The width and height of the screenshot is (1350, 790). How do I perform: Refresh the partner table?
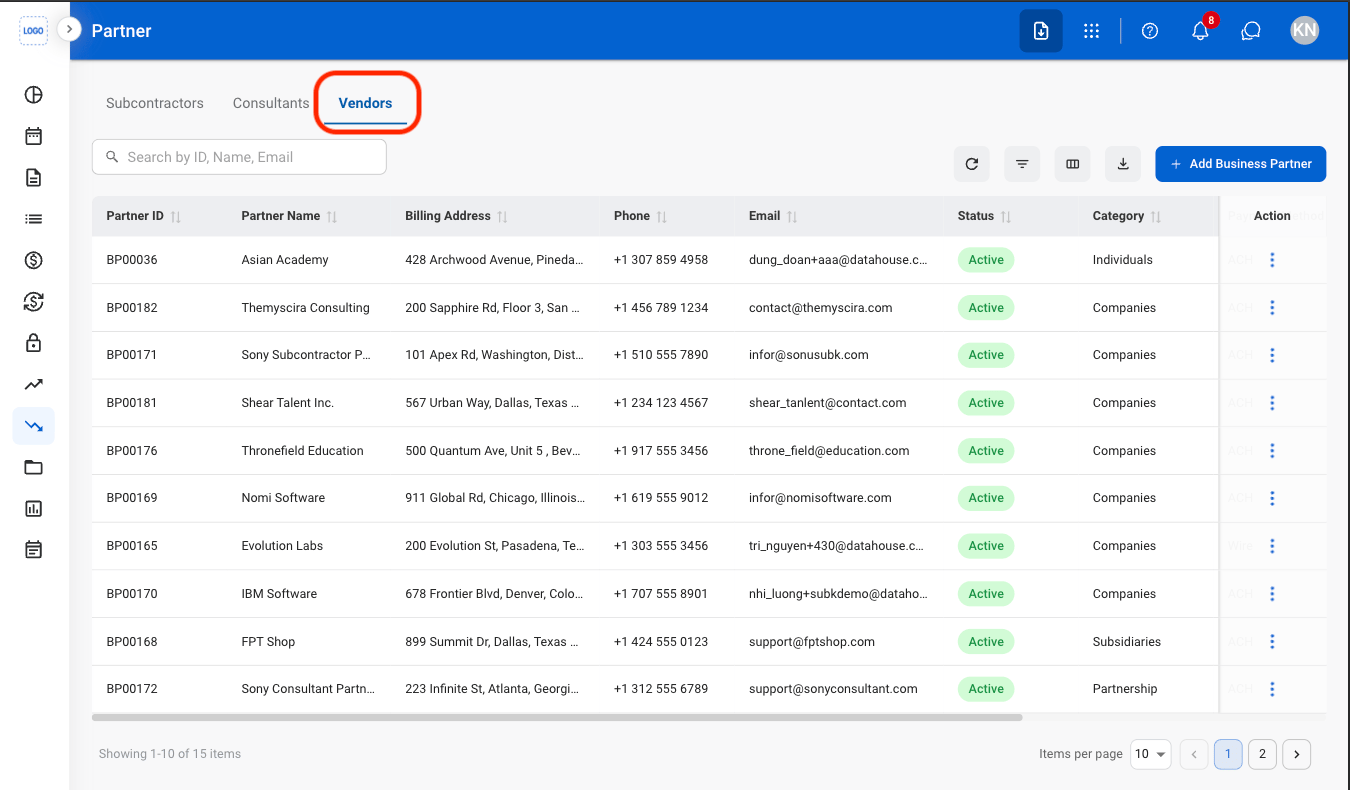[972, 164]
